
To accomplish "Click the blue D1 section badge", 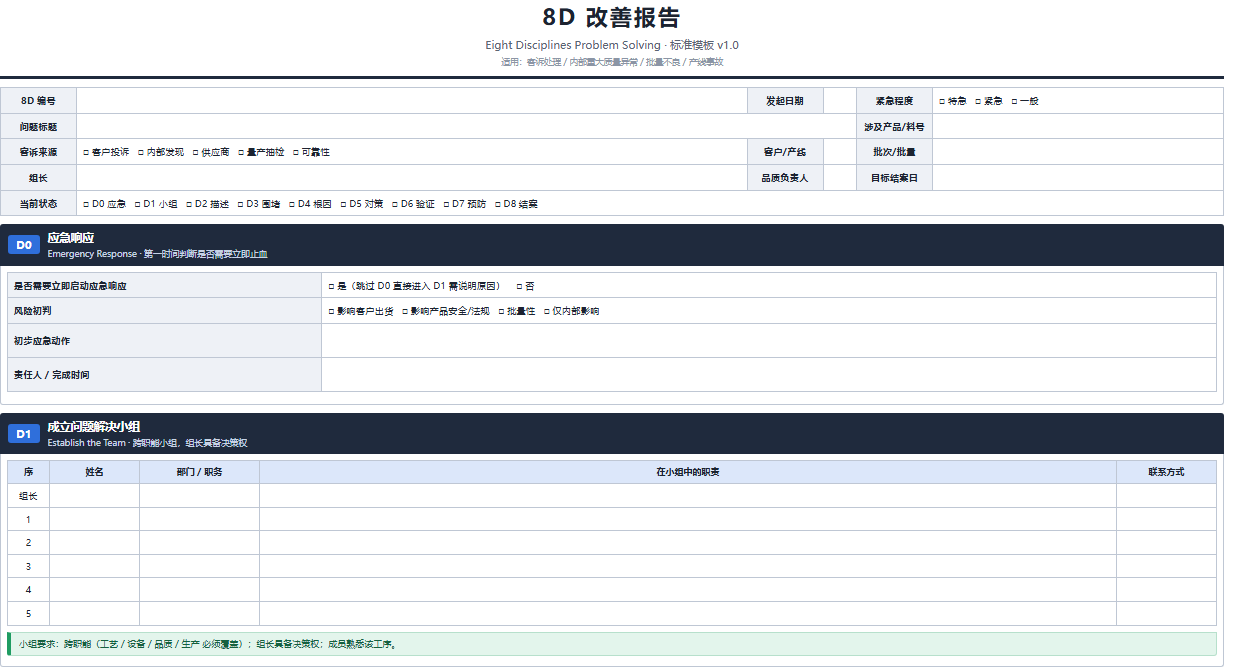I will coord(24,434).
